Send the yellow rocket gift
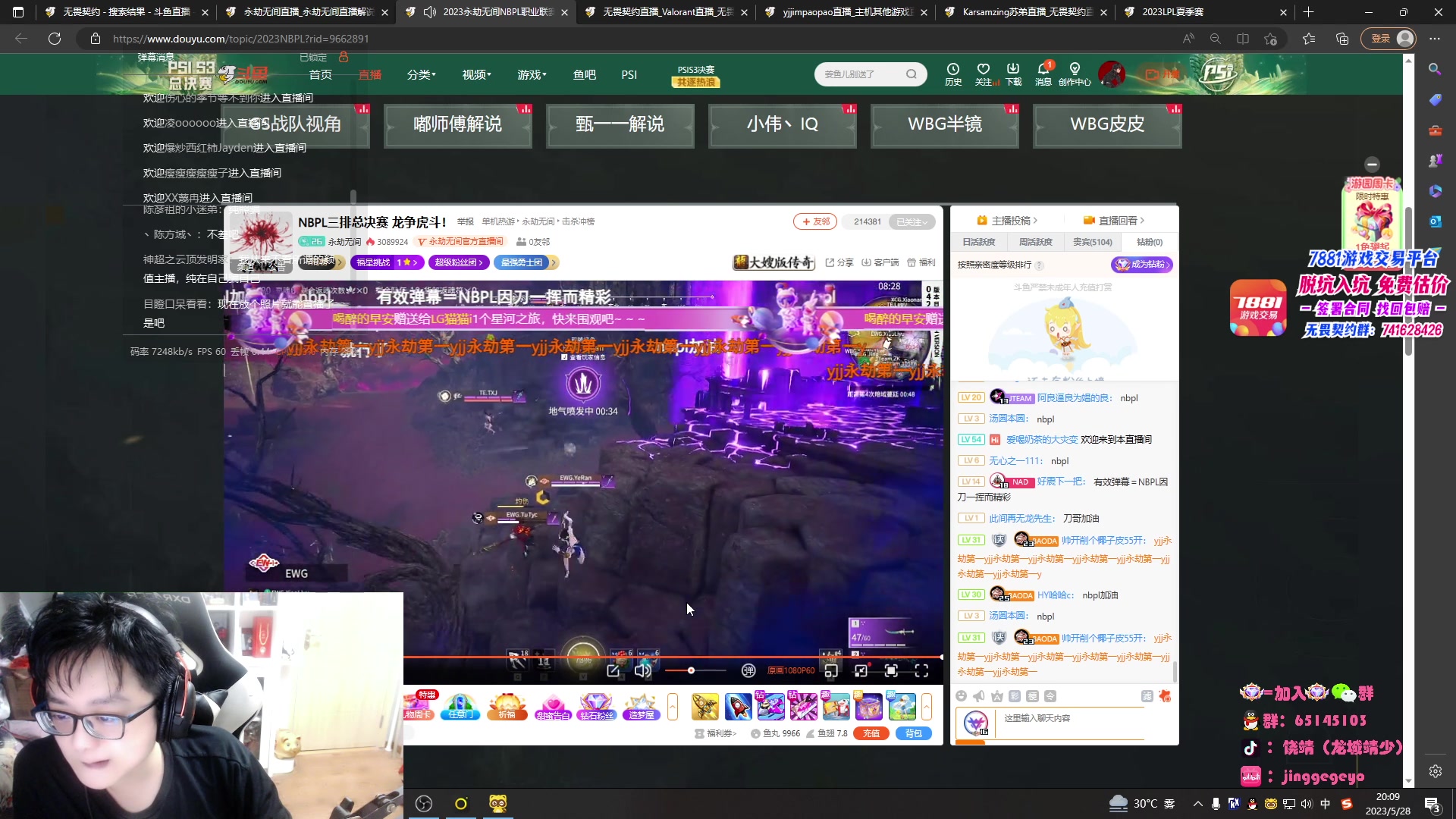The image size is (1456, 819). [x=705, y=707]
